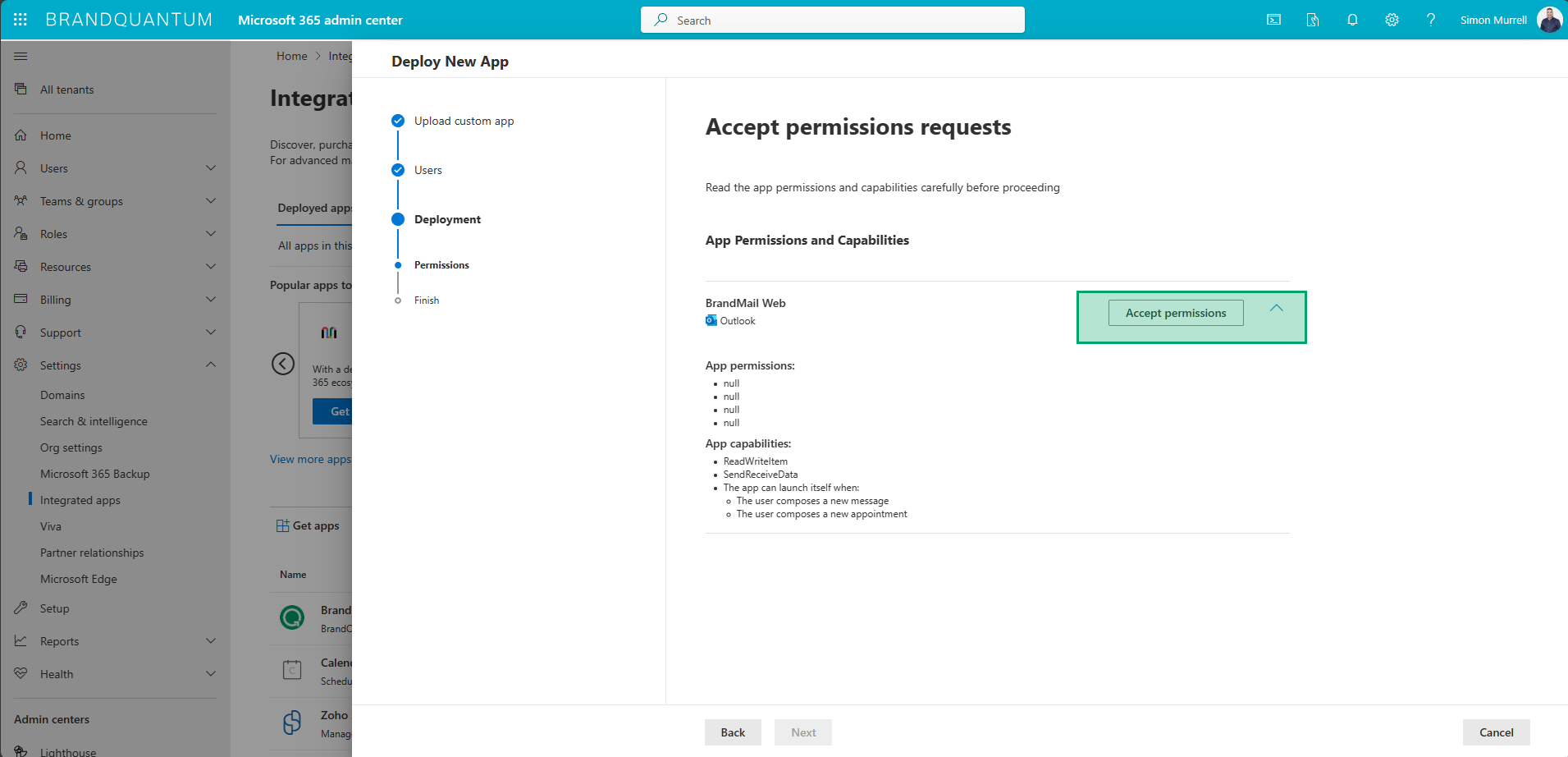Screen dimensions: 1568x757
Task: Open Viva settings item
Action: point(51,526)
